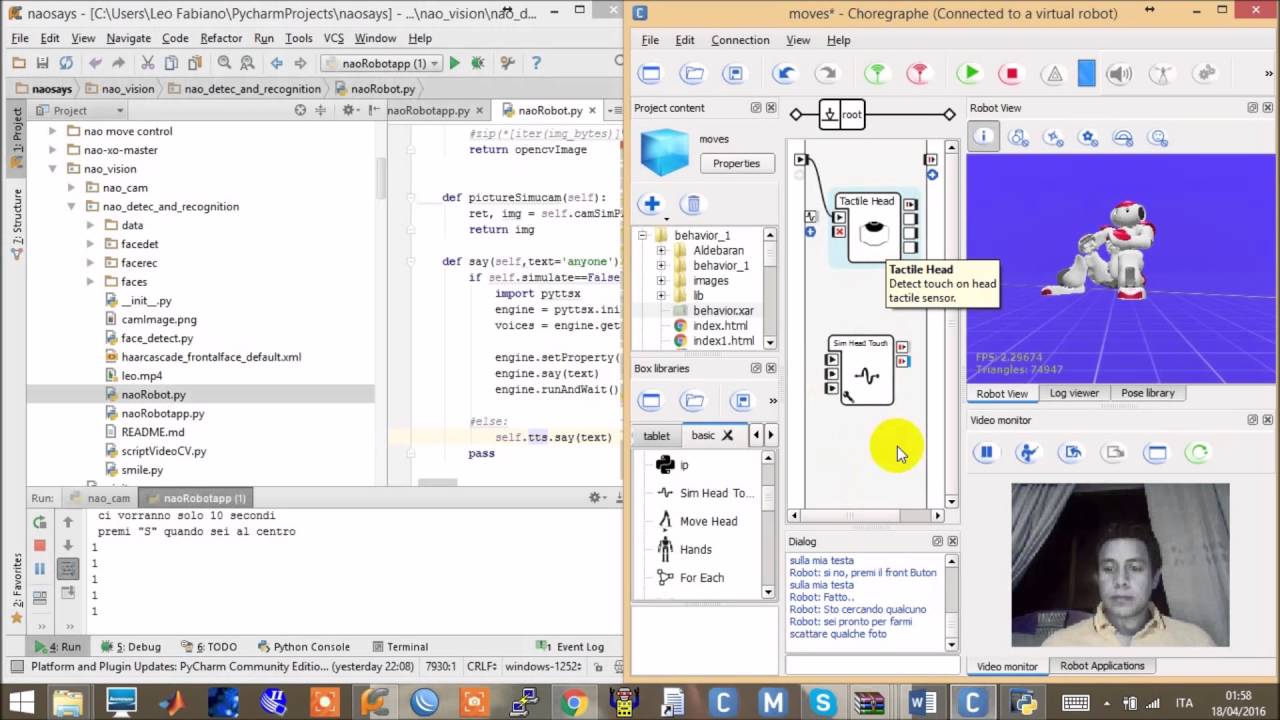The height and width of the screenshot is (720, 1280).
Task: Click the green Rerun icon in PyCharm Run panel
Action: pos(40,521)
